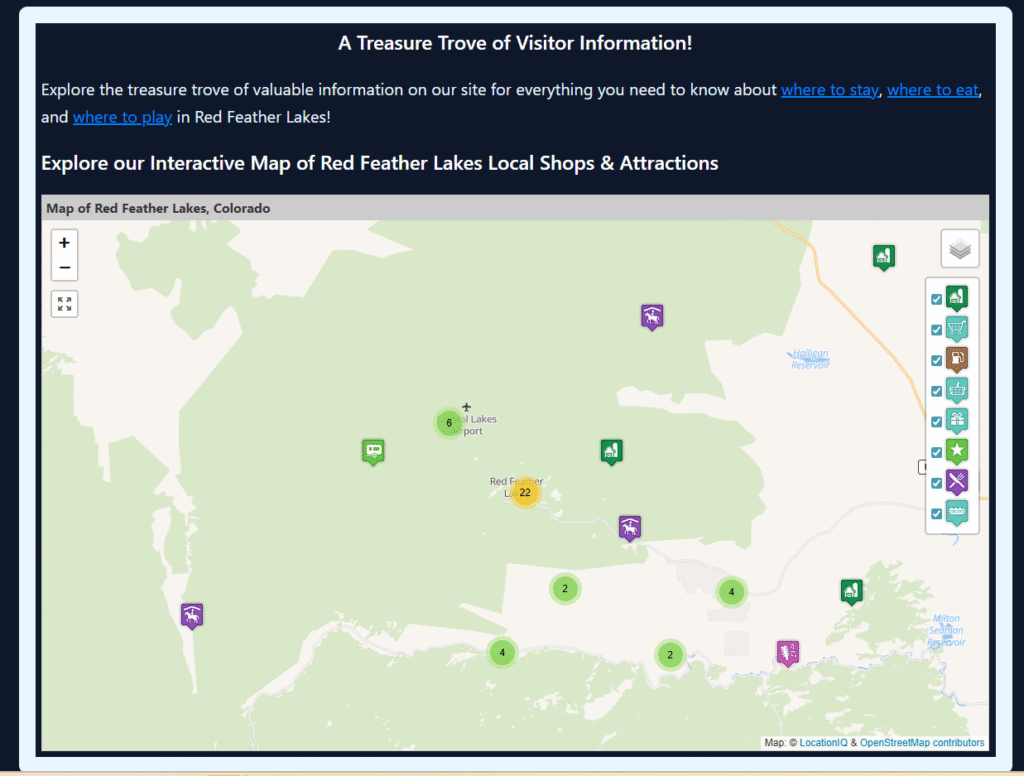Expand the cluster of 6 near the airport
The width and height of the screenshot is (1024, 776).
[449, 423]
